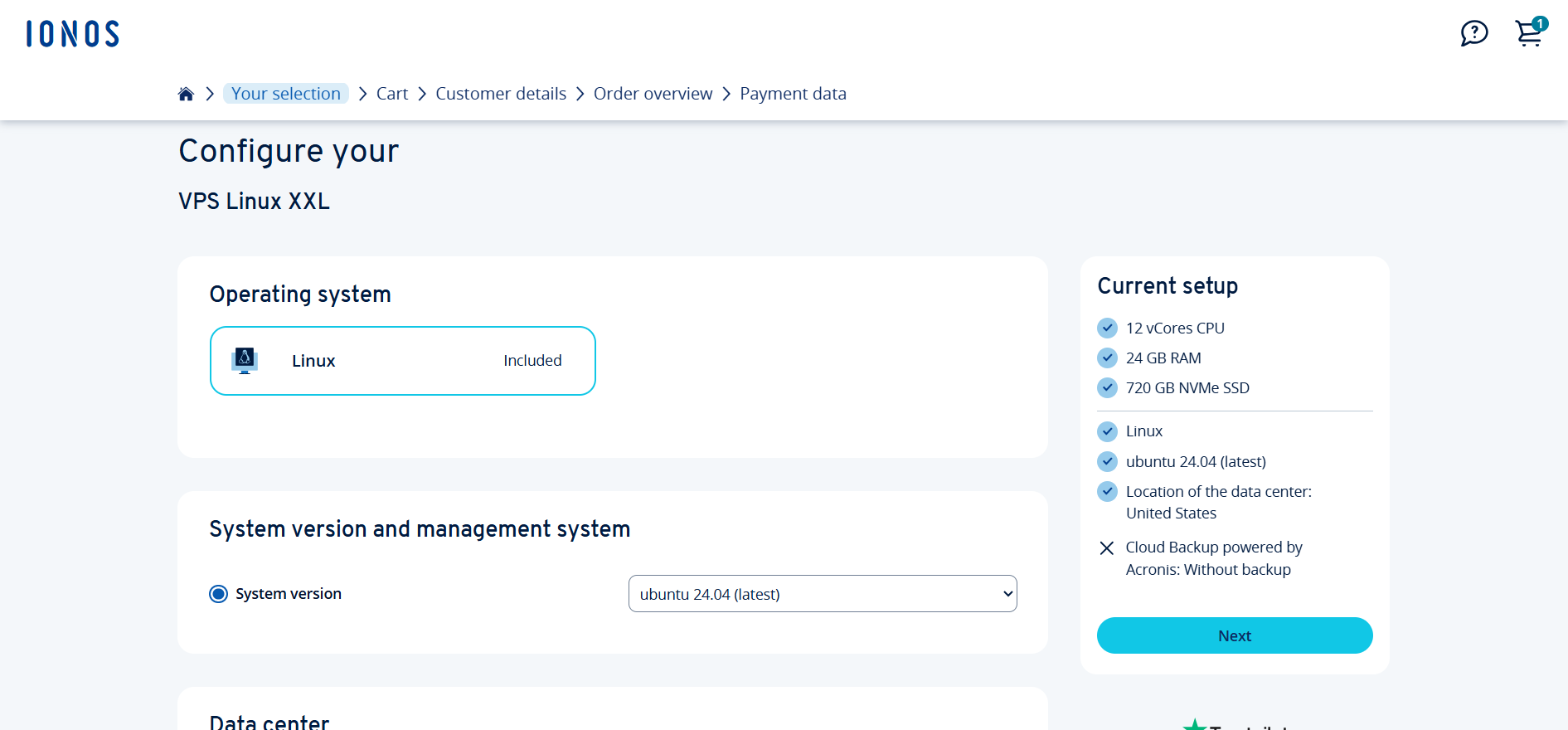The width and height of the screenshot is (1568, 730).
Task: Select the System version radio button
Action: coord(219,594)
